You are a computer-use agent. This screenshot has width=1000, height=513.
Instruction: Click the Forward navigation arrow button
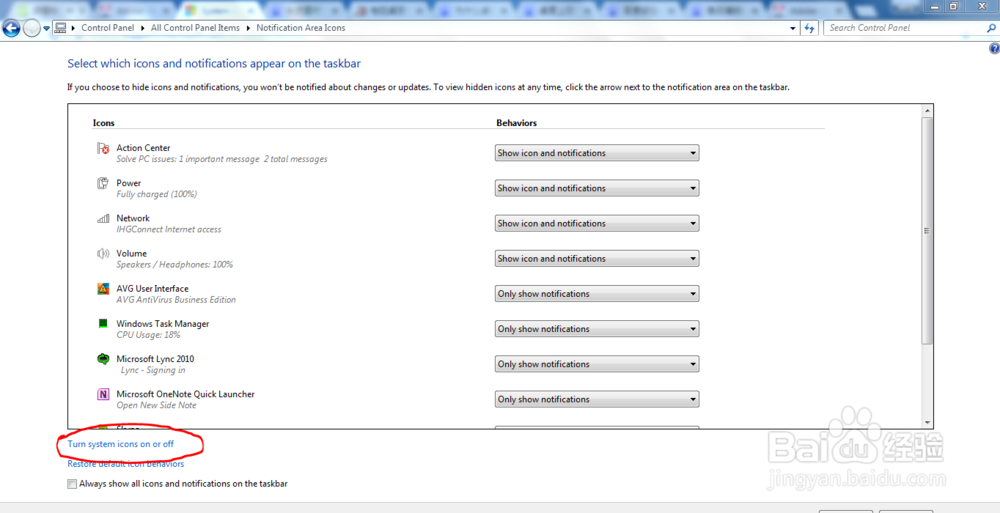tap(31, 28)
